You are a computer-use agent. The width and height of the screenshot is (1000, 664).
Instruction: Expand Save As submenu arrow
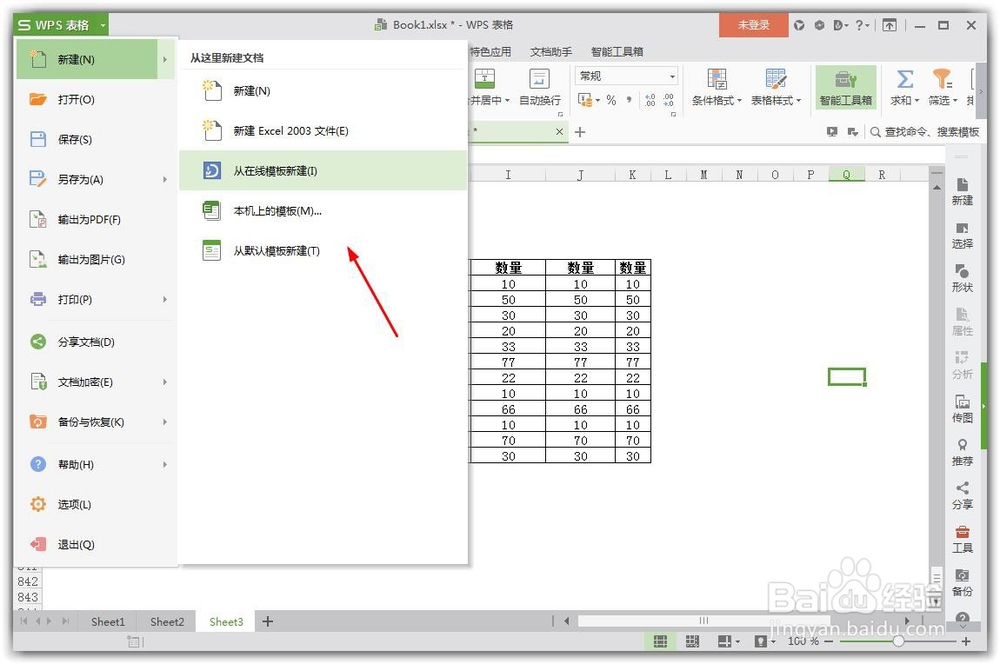point(165,179)
